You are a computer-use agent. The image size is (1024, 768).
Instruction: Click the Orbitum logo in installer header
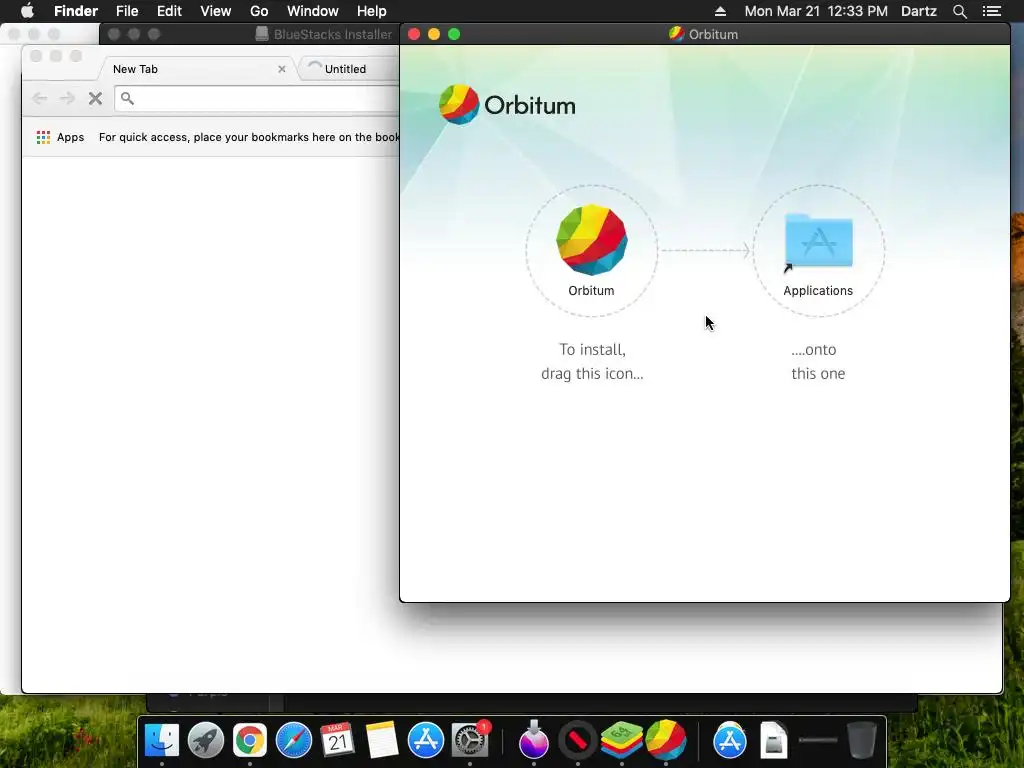pyautogui.click(x=507, y=104)
